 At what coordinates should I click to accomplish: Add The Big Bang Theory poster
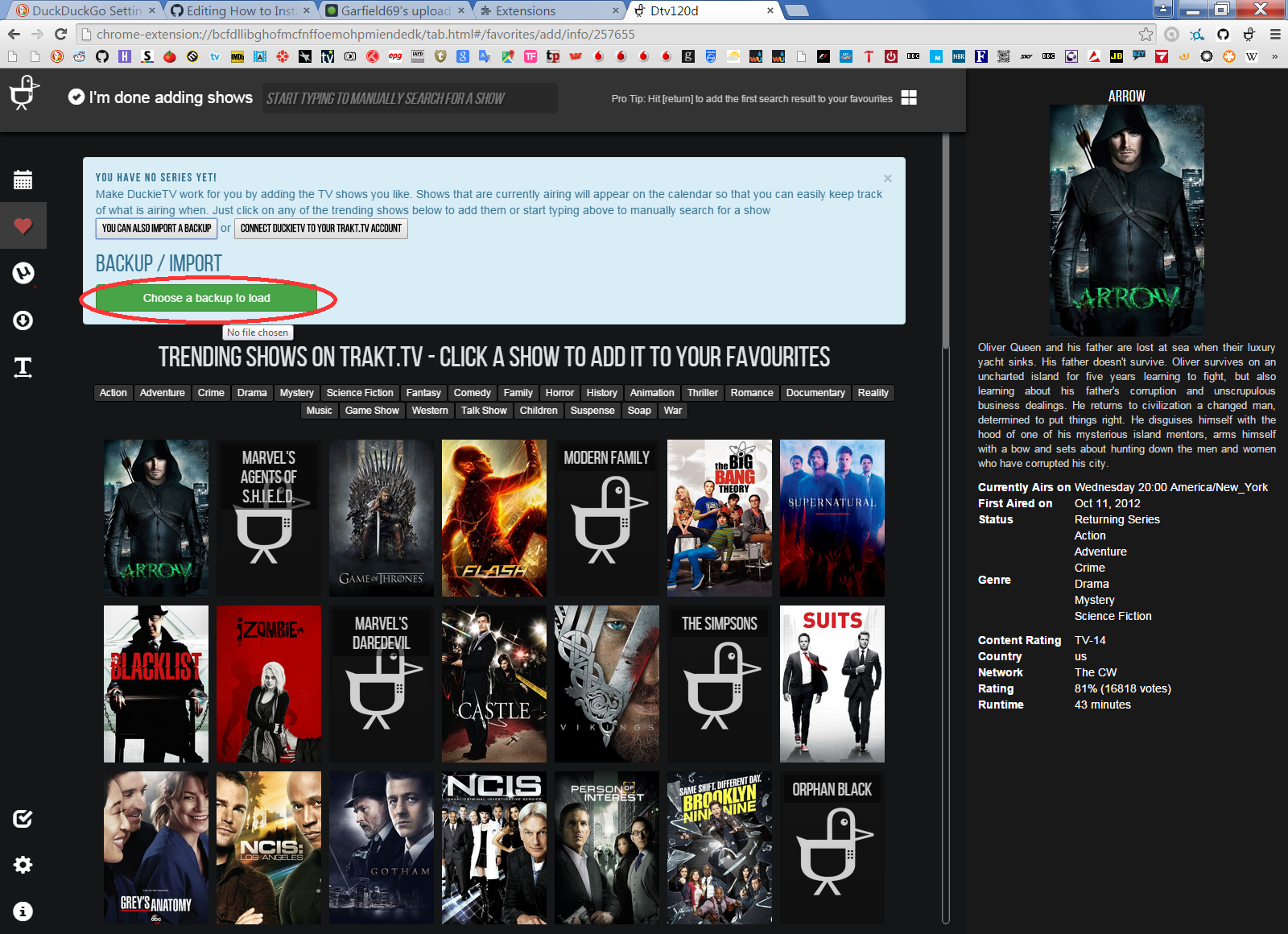click(x=720, y=518)
